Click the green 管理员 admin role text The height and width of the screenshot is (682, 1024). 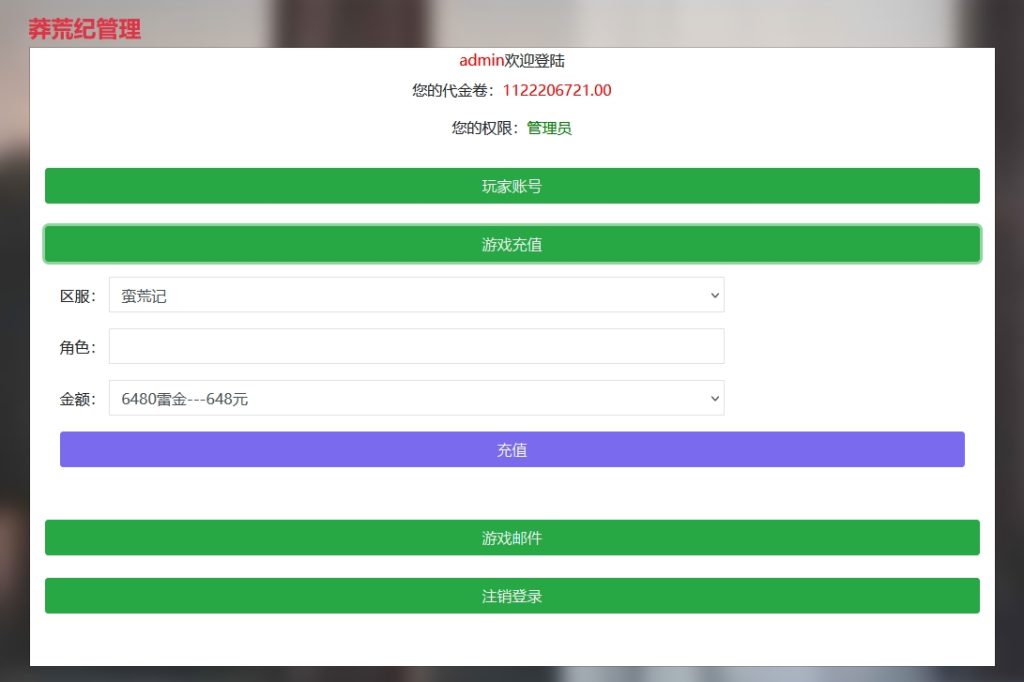[x=548, y=128]
